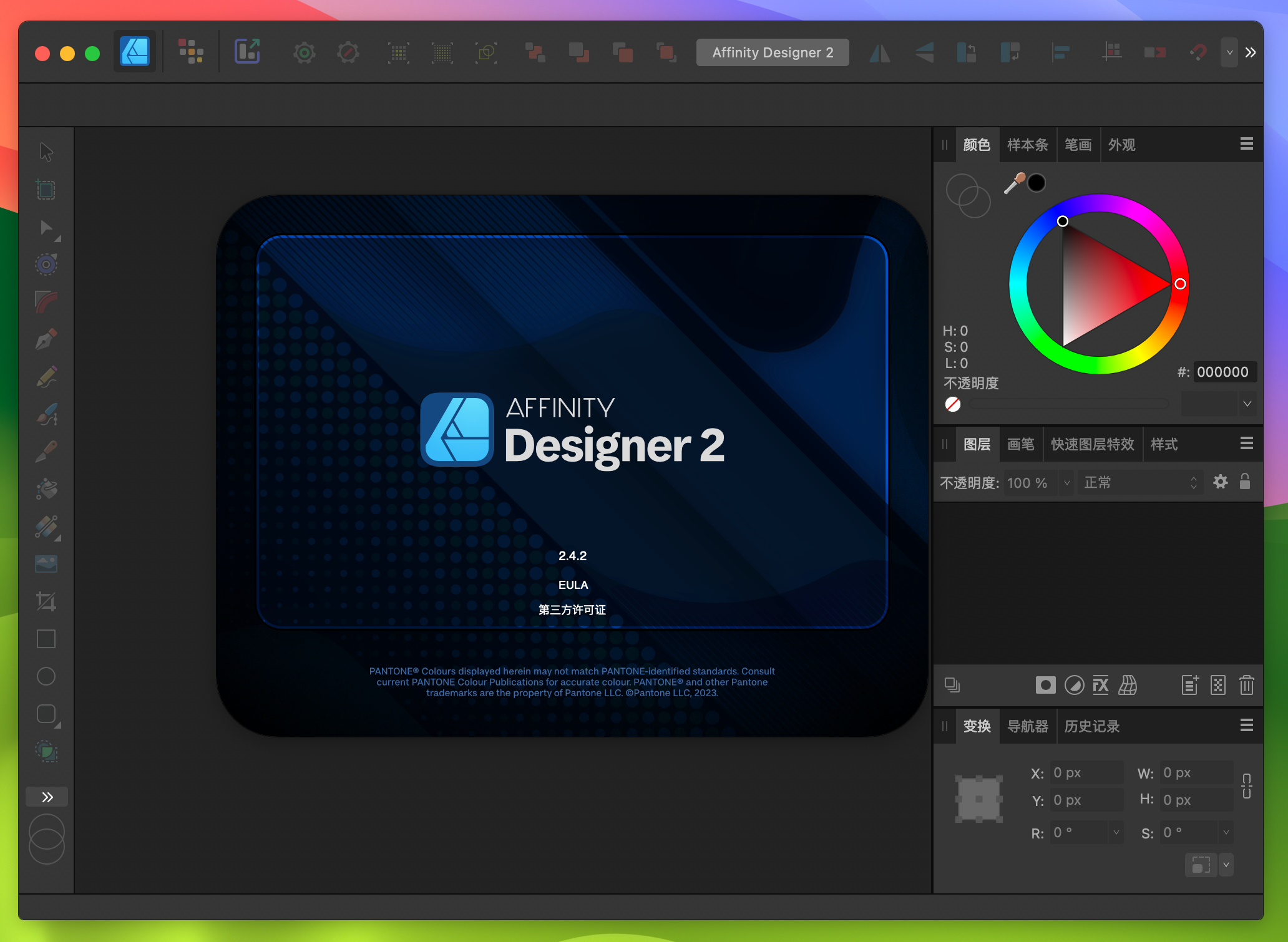
Task: Select the Pen tool
Action: tap(46, 339)
